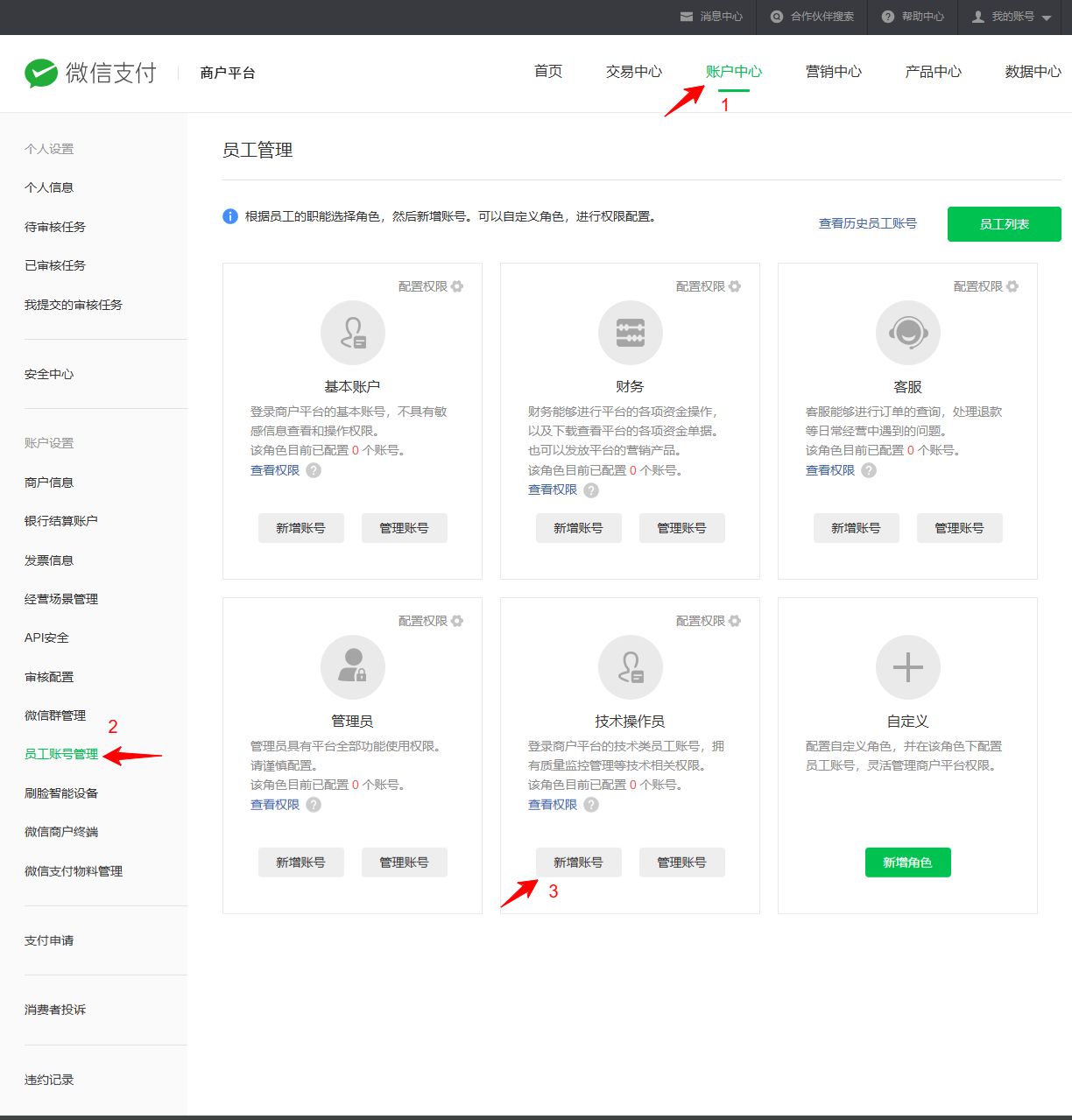The height and width of the screenshot is (1120, 1072).
Task: Switch to the 交易中心 tab
Action: (x=633, y=72)
